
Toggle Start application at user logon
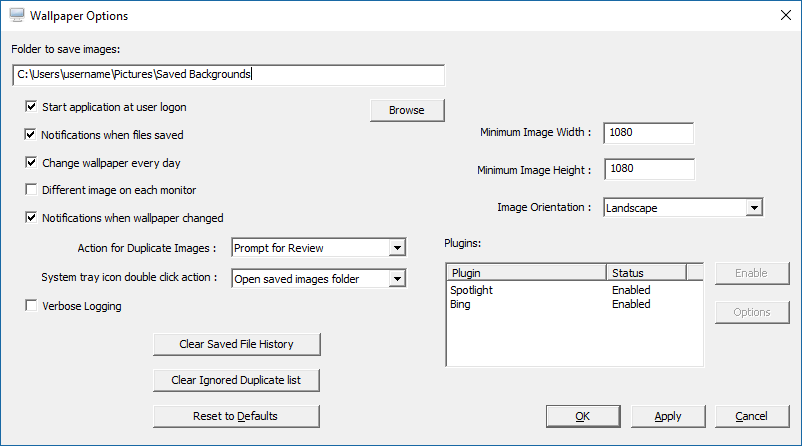coord(32,106)
